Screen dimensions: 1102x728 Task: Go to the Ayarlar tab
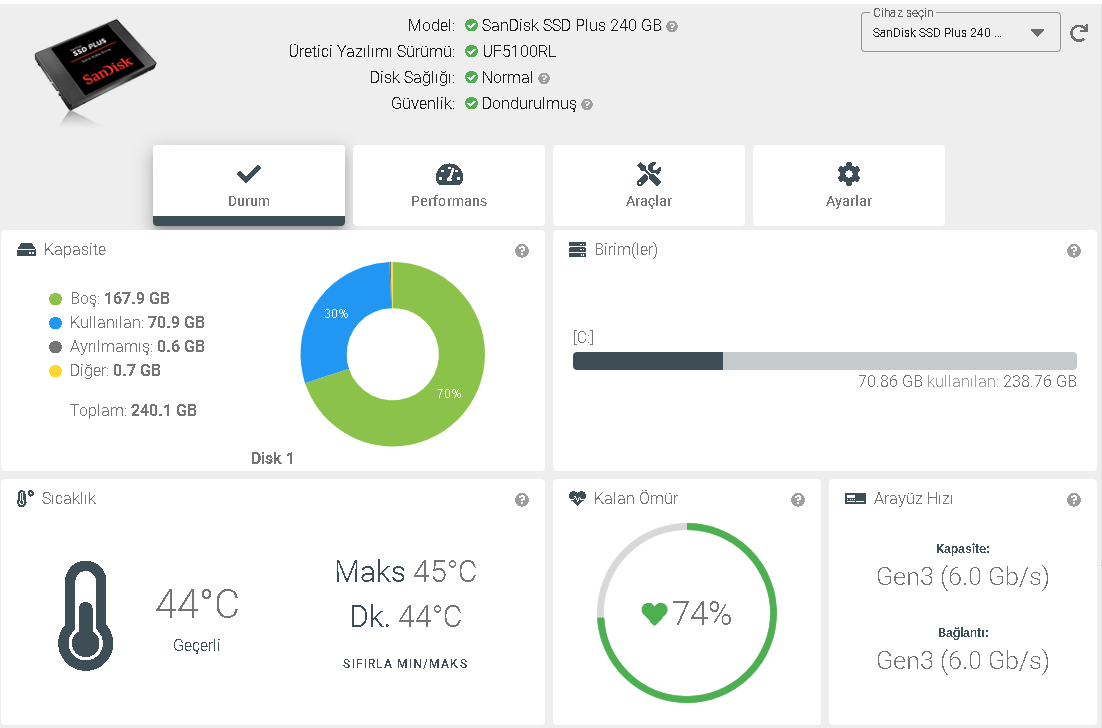coord(849,186)
